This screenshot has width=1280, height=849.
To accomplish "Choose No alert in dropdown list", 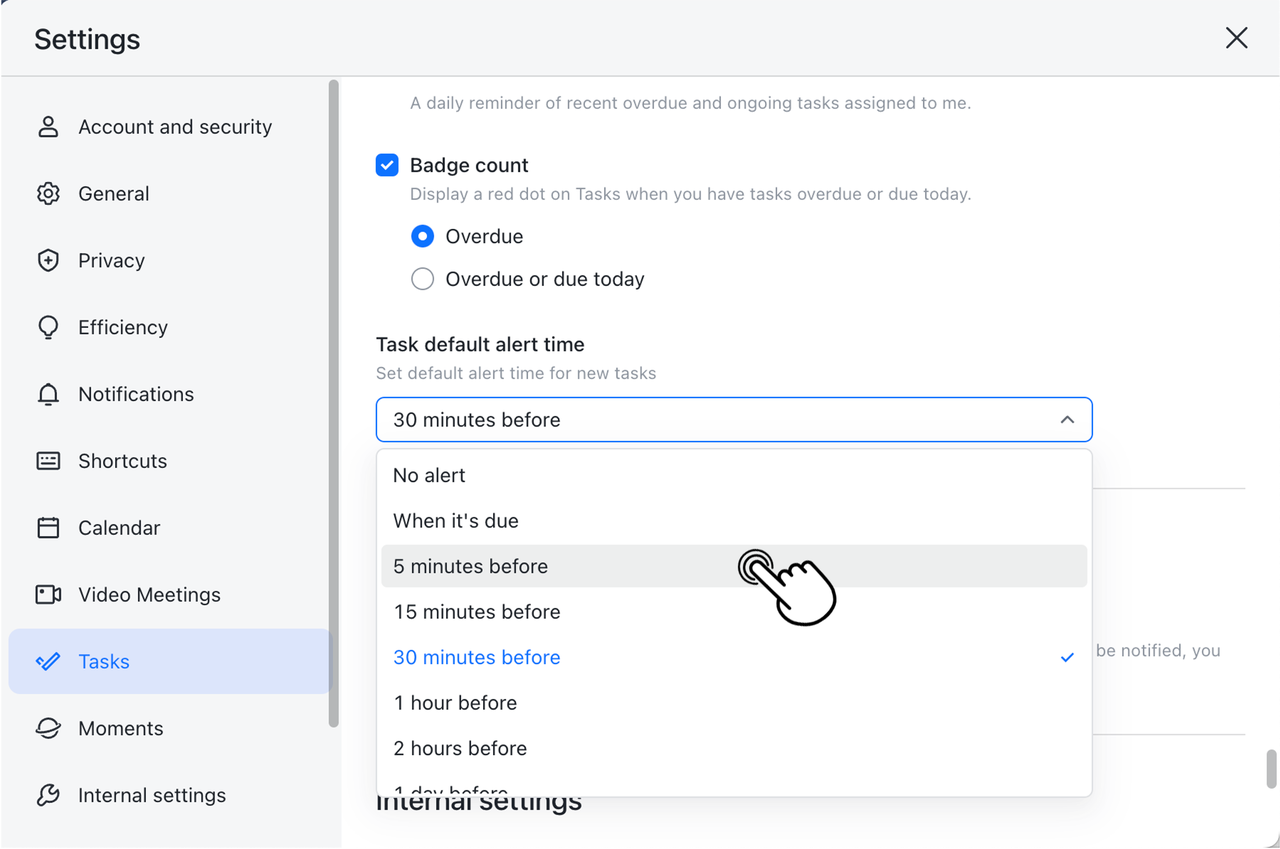I will [429, 475].
